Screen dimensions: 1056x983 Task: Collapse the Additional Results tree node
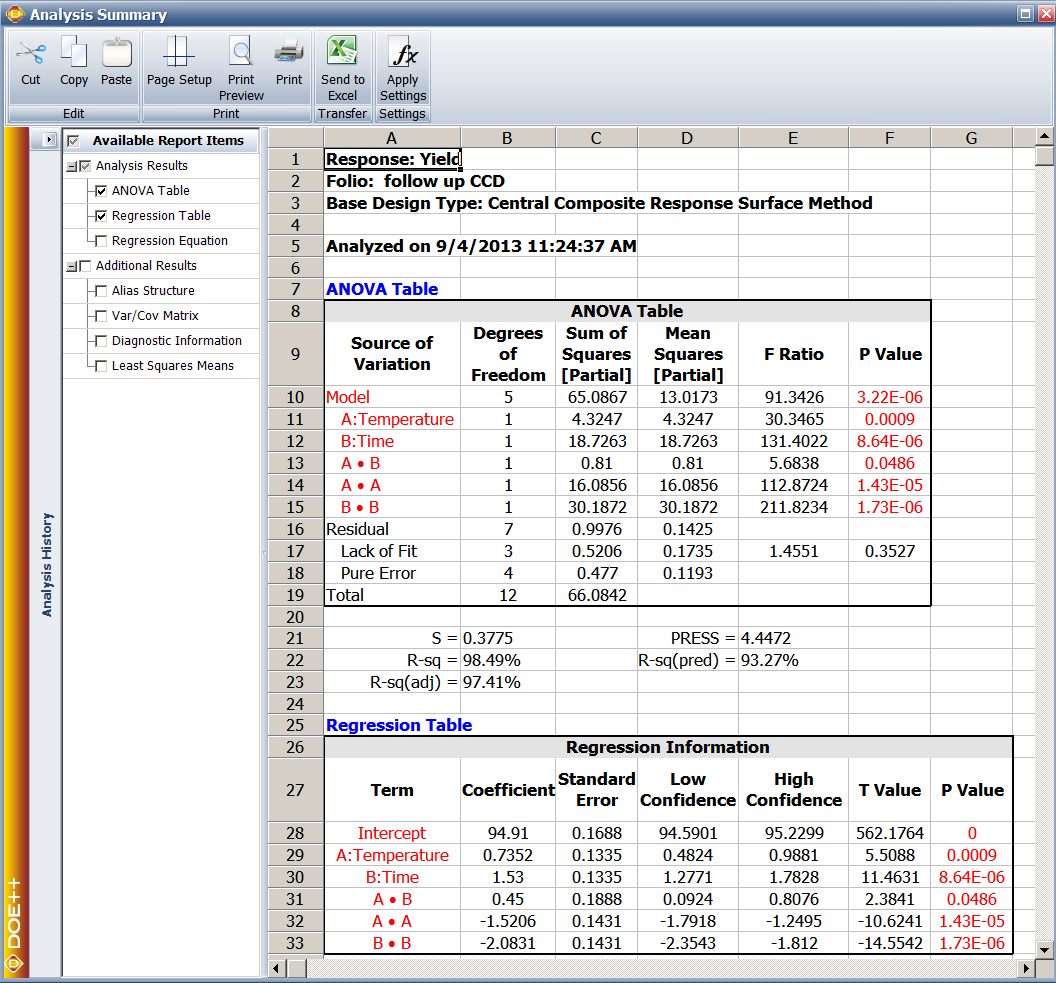click(71, 267)
